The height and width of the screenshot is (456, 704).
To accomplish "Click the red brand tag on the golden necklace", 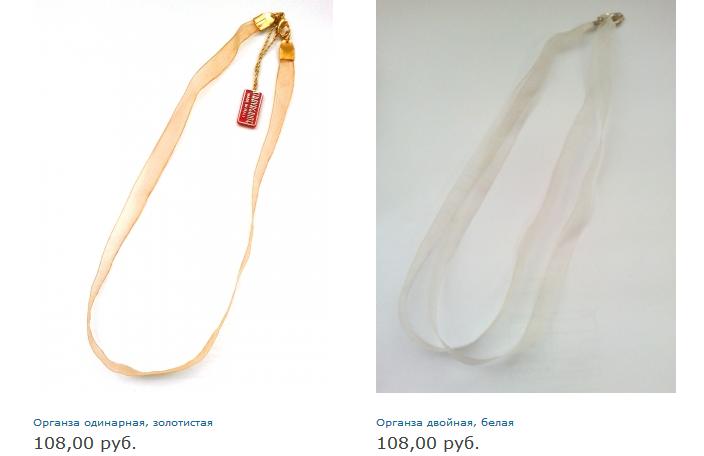I will (249, 109).
